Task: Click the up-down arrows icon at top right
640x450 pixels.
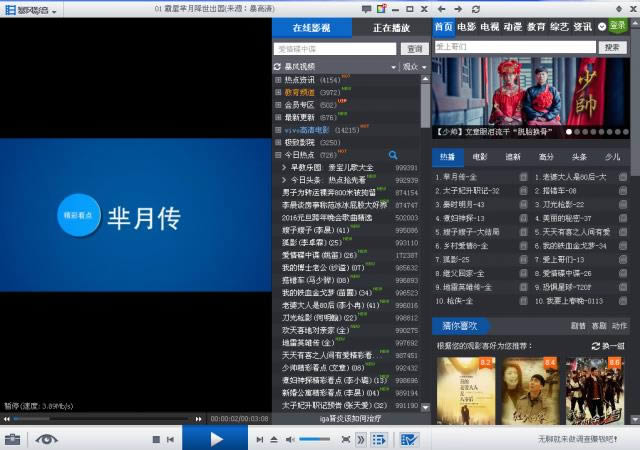Action: point(619,9)
